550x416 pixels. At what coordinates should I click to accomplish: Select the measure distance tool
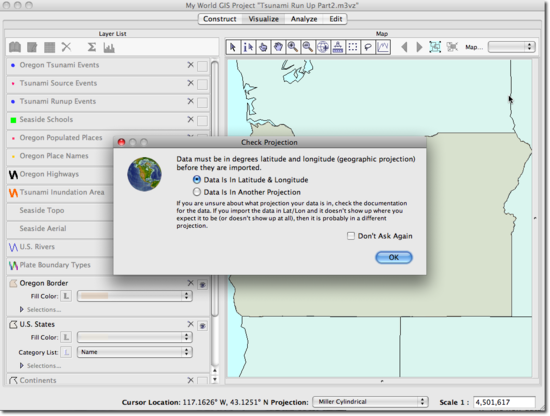(x=338, y=47)
